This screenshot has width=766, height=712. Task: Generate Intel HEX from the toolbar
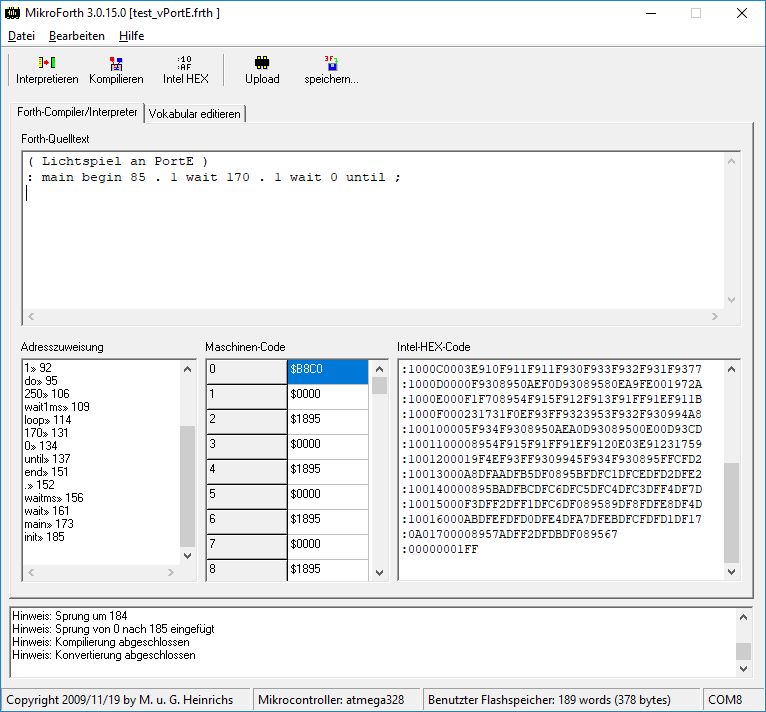click(186, 70)
